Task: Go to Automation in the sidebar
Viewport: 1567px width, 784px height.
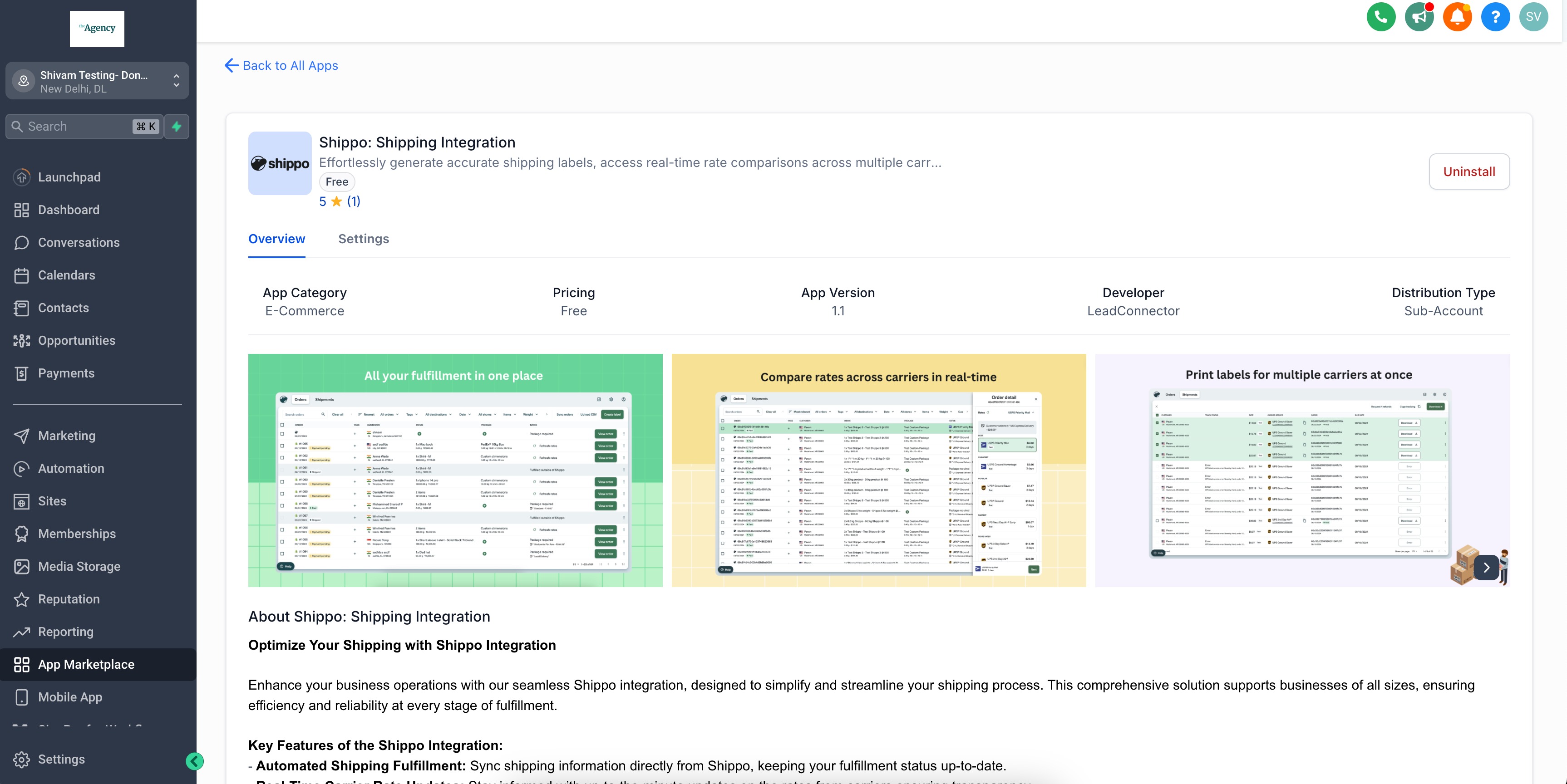Action: pos(70,468)
